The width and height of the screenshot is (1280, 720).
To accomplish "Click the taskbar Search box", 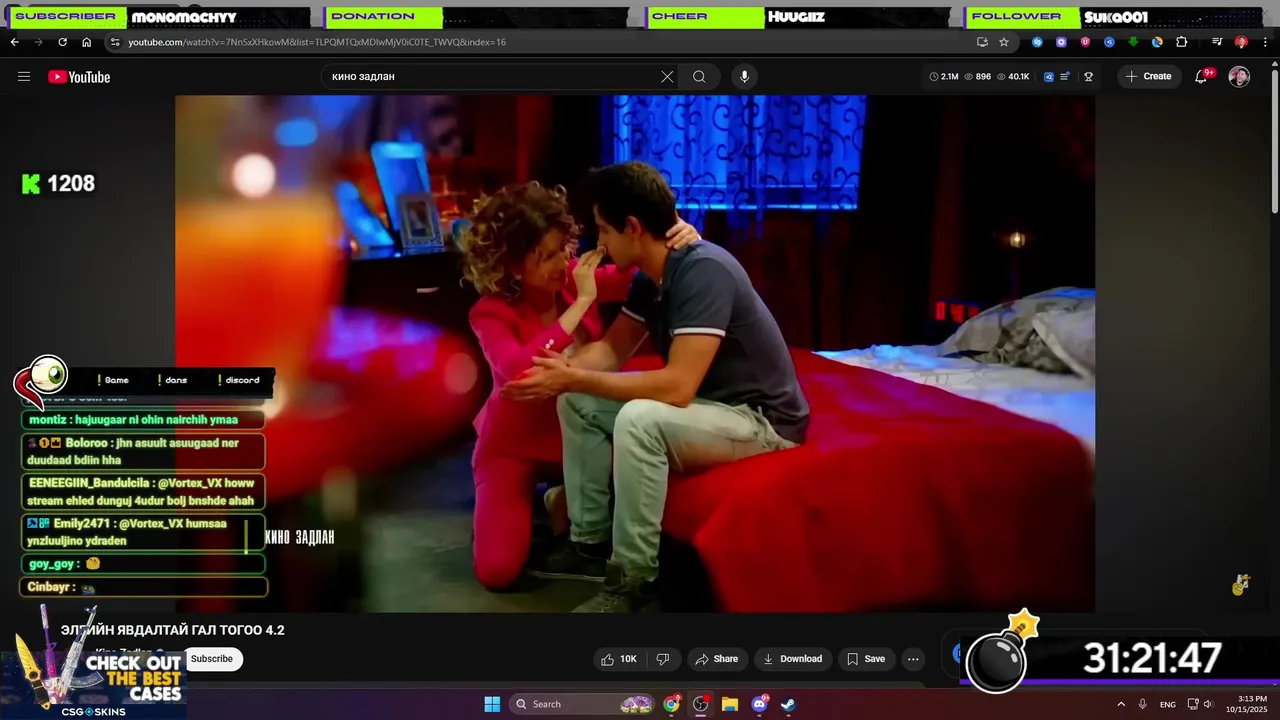I will (583, 704).
